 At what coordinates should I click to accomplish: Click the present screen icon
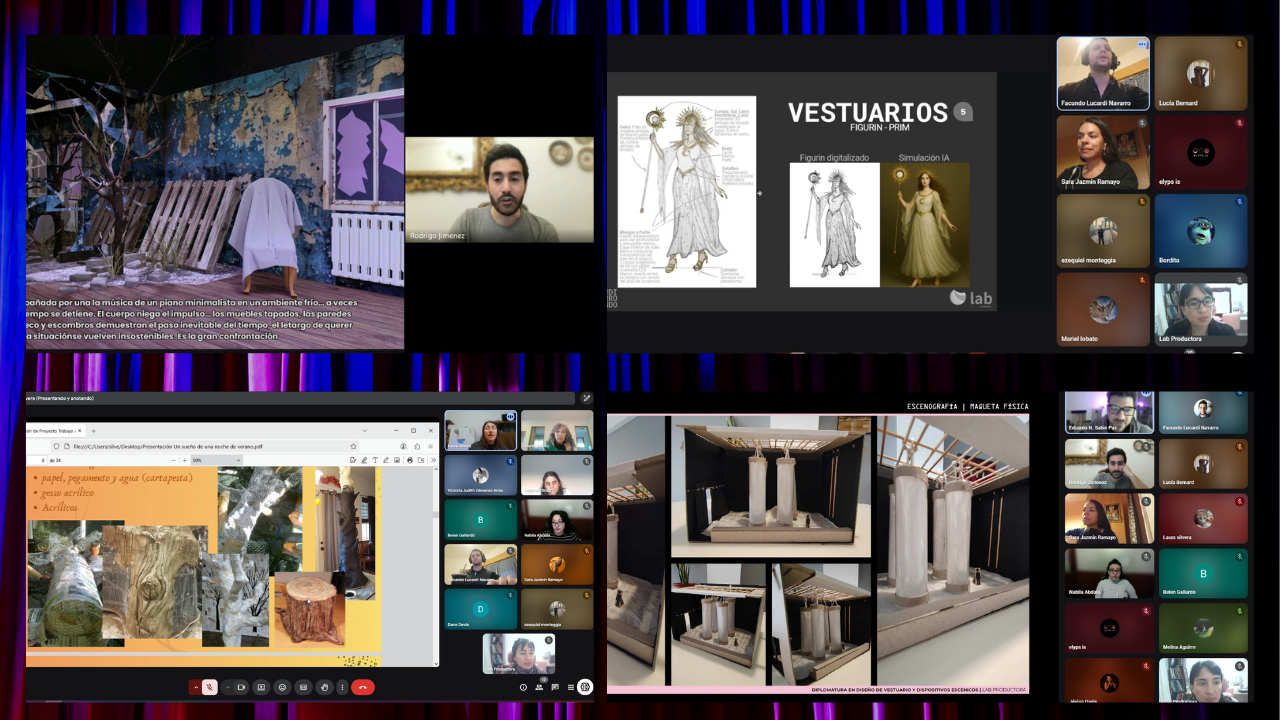coord(261,687)
